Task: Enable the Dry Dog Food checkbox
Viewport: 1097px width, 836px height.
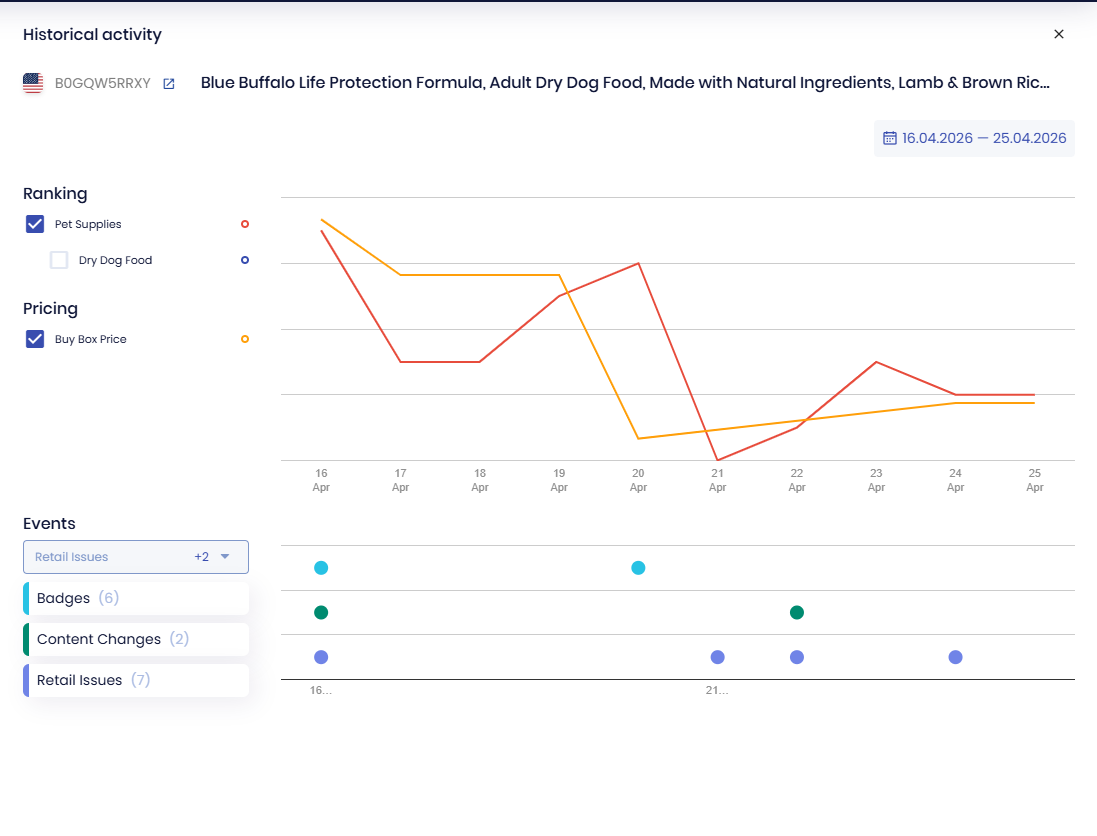Action: click(59, 260)
